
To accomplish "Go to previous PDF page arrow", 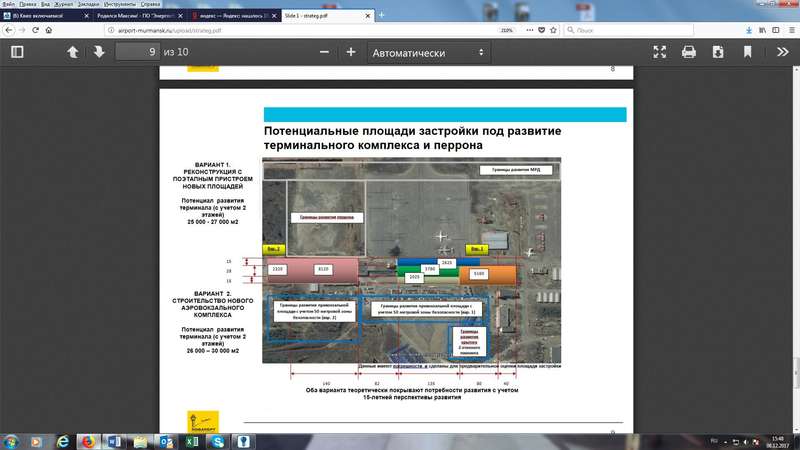I will coord(72,52).
